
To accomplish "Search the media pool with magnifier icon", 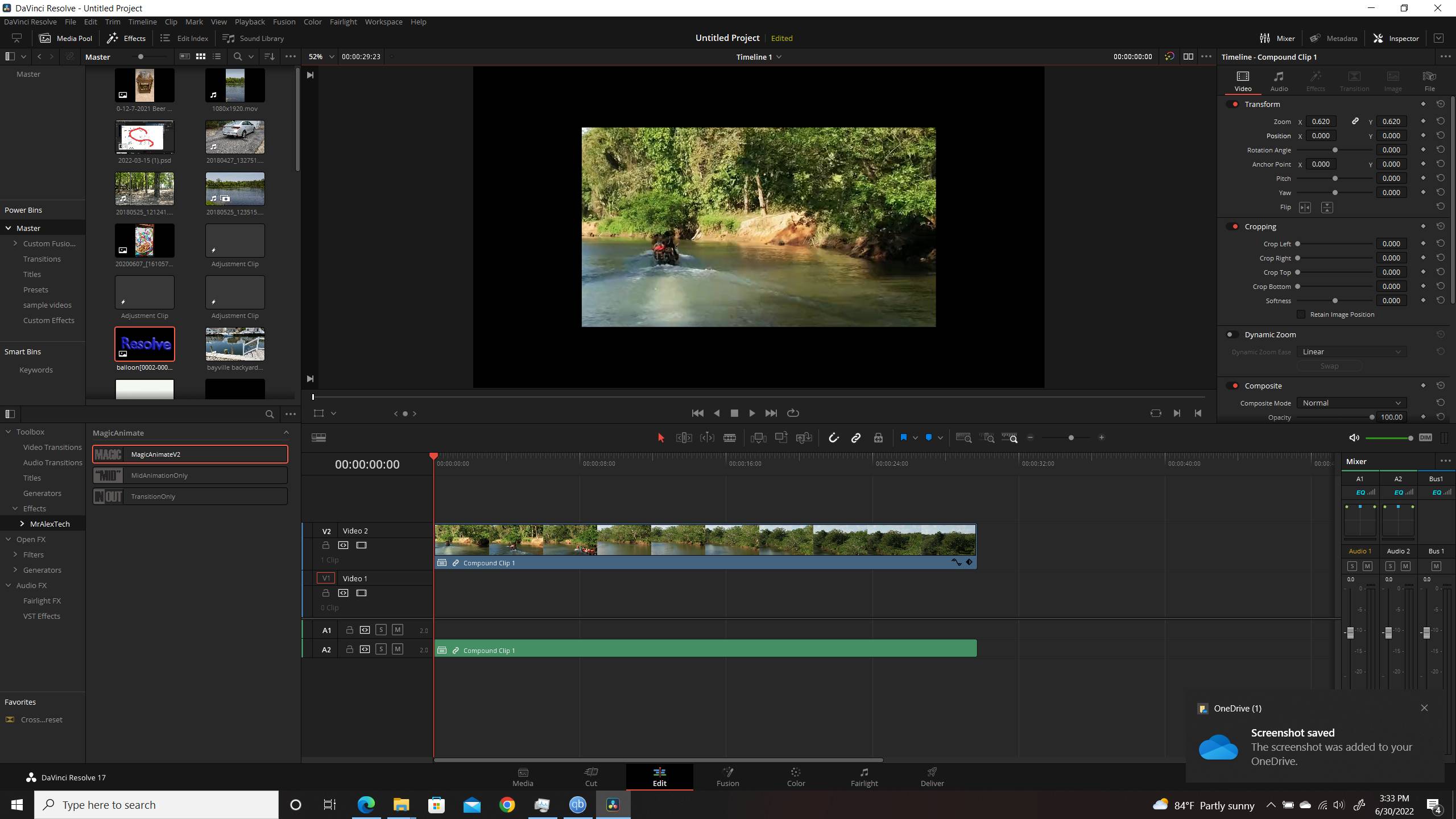I will [238, 56].
